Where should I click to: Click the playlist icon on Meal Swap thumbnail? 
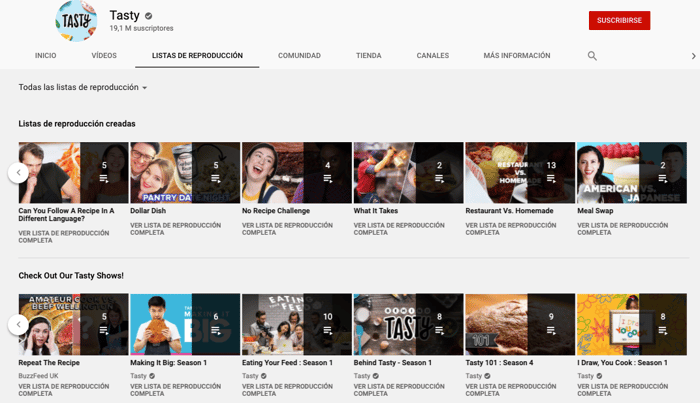[x=663, y=179]
